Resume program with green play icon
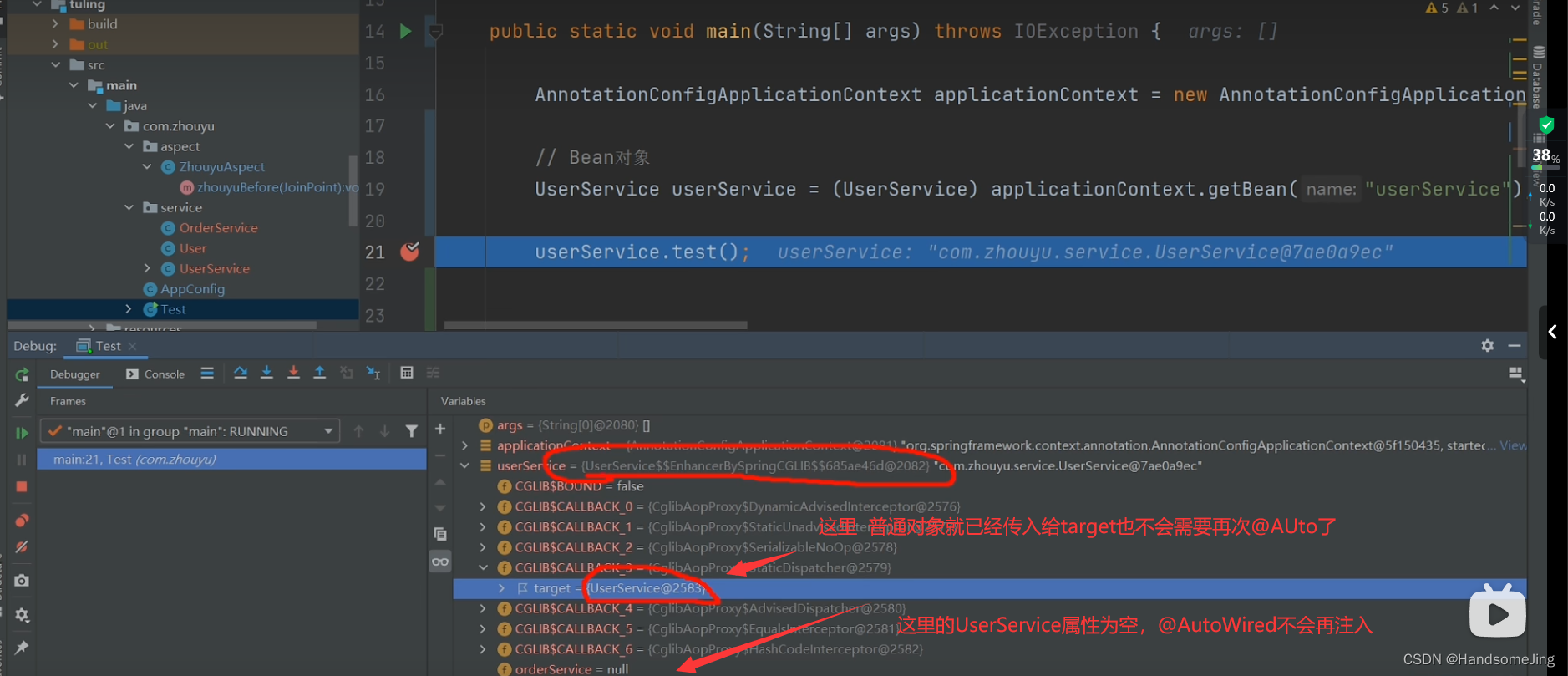Viewport: 1568px width, 676px height. point(23,432)
